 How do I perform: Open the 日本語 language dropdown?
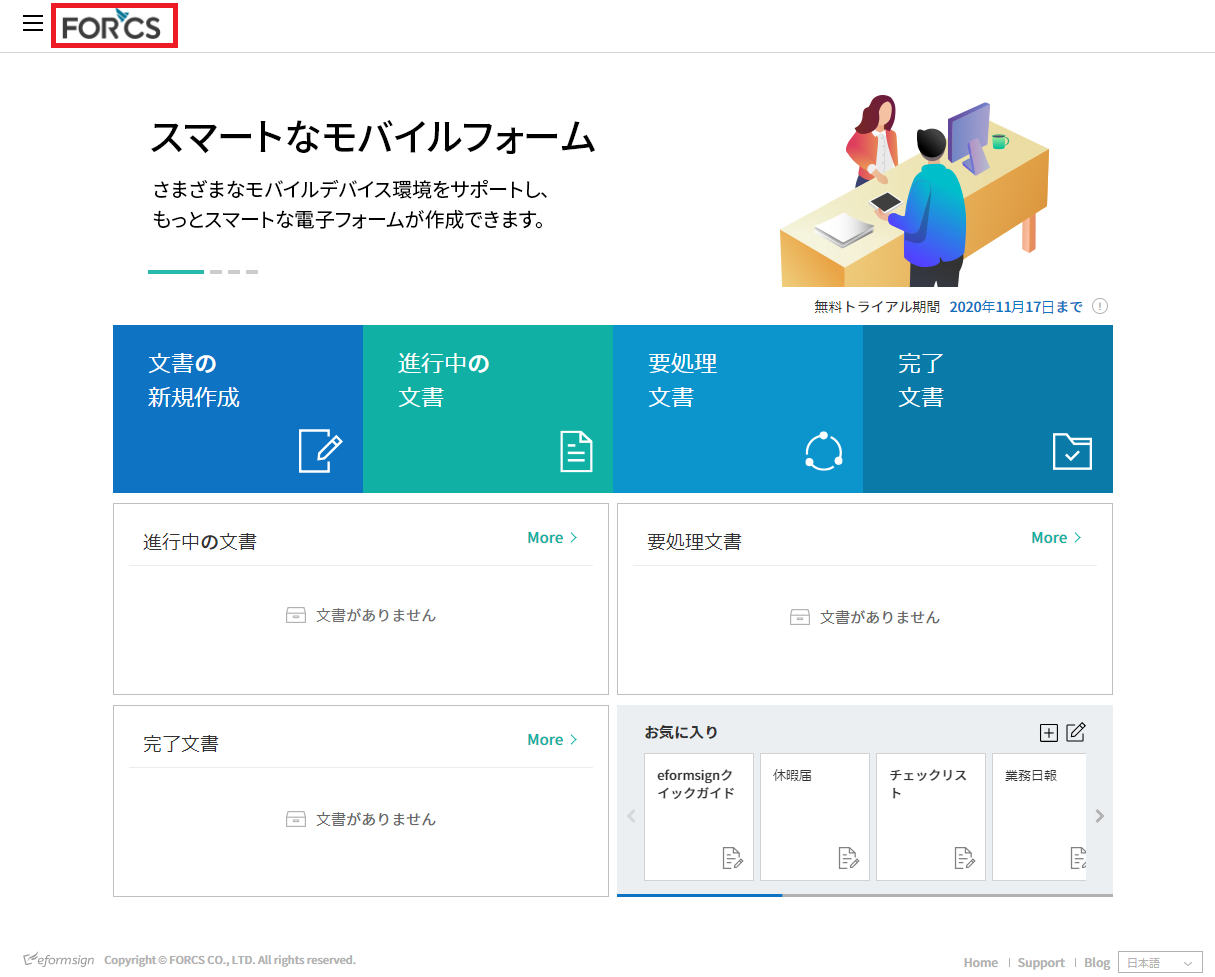click(x=1160, y=963)
